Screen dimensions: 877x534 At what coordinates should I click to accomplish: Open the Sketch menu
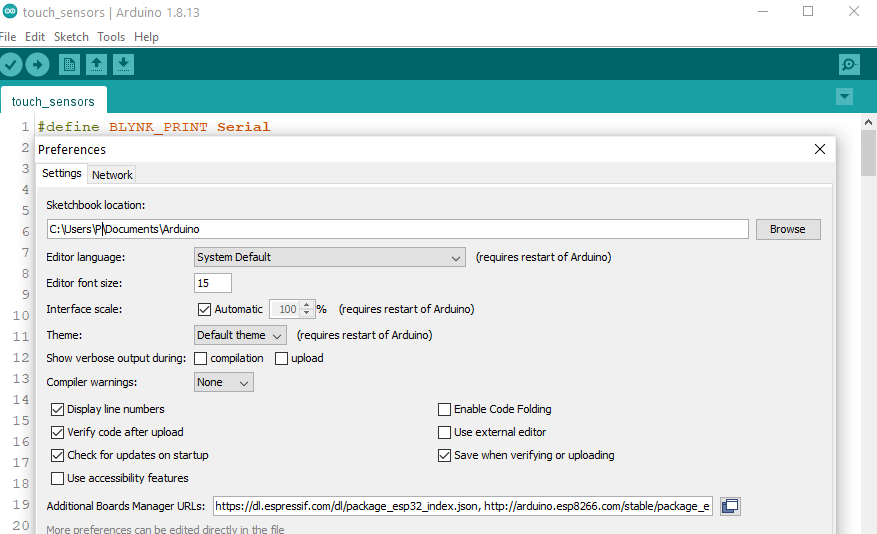click(71, 37)
